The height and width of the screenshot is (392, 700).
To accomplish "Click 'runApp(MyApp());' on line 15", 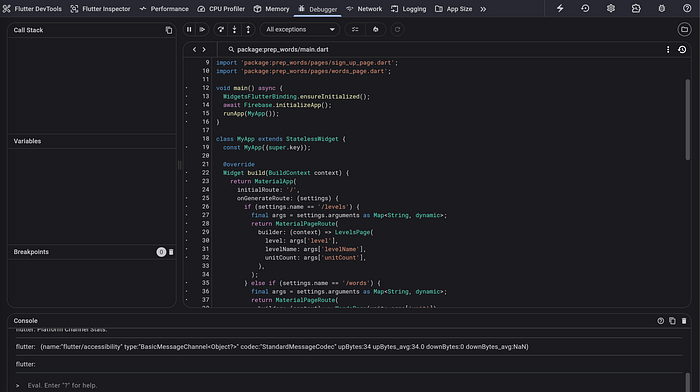I will [251, 113].
